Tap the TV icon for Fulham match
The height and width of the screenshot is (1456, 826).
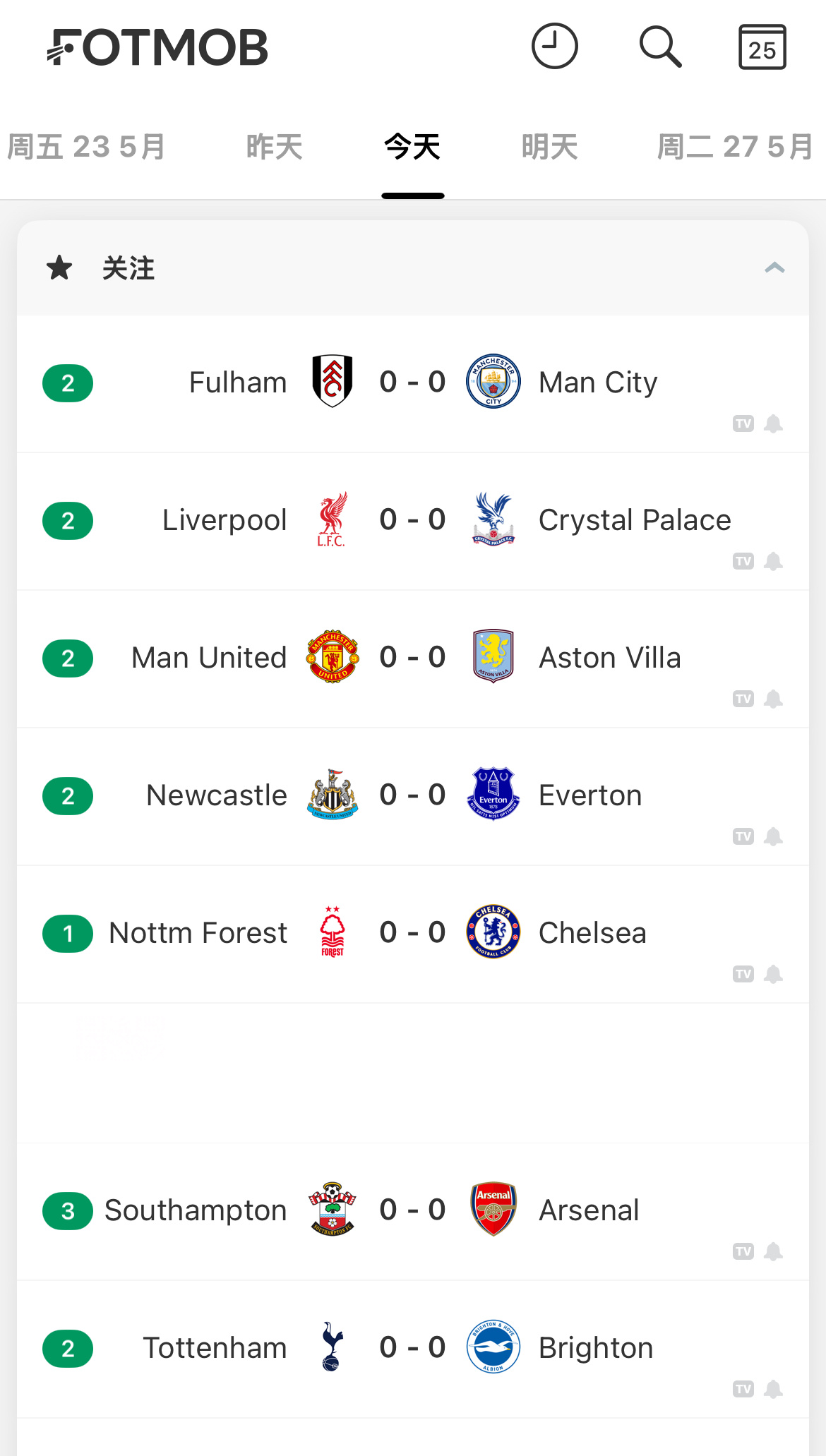pos(743,423)
